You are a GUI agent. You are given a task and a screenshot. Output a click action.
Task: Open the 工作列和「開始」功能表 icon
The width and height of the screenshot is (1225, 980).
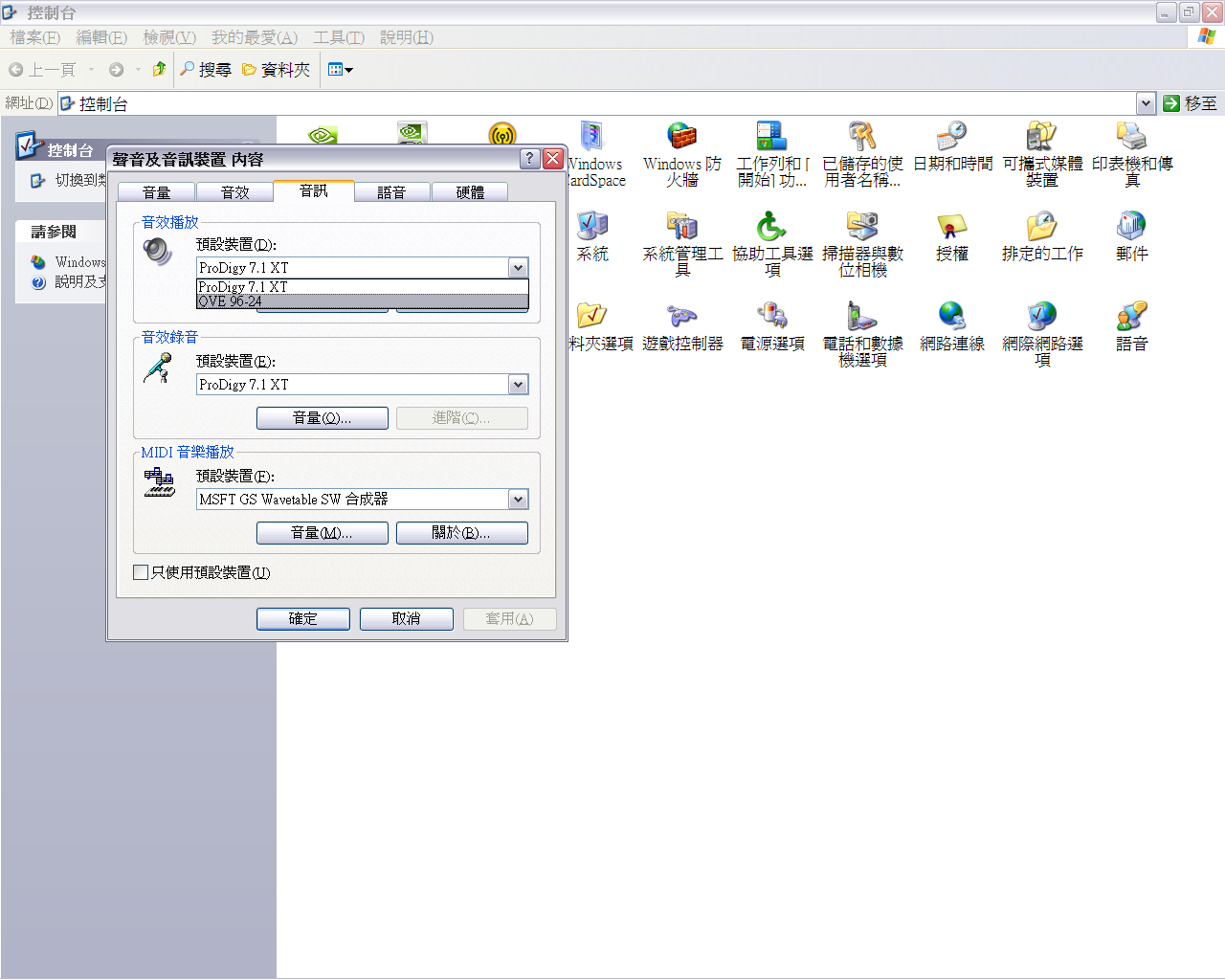click(x=772, y=153)
